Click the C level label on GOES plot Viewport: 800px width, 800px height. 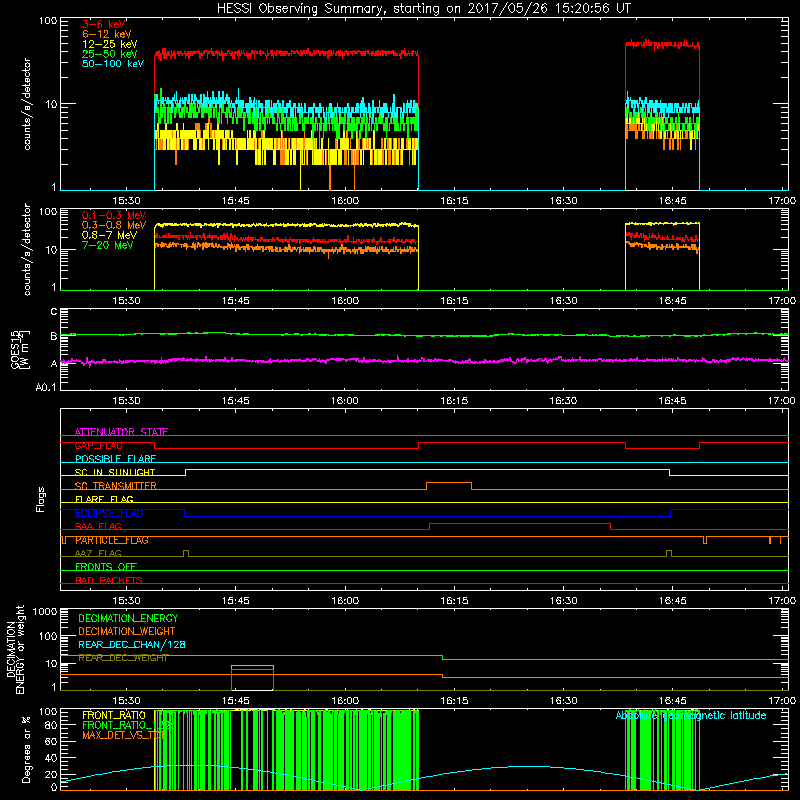pos(54,311)
